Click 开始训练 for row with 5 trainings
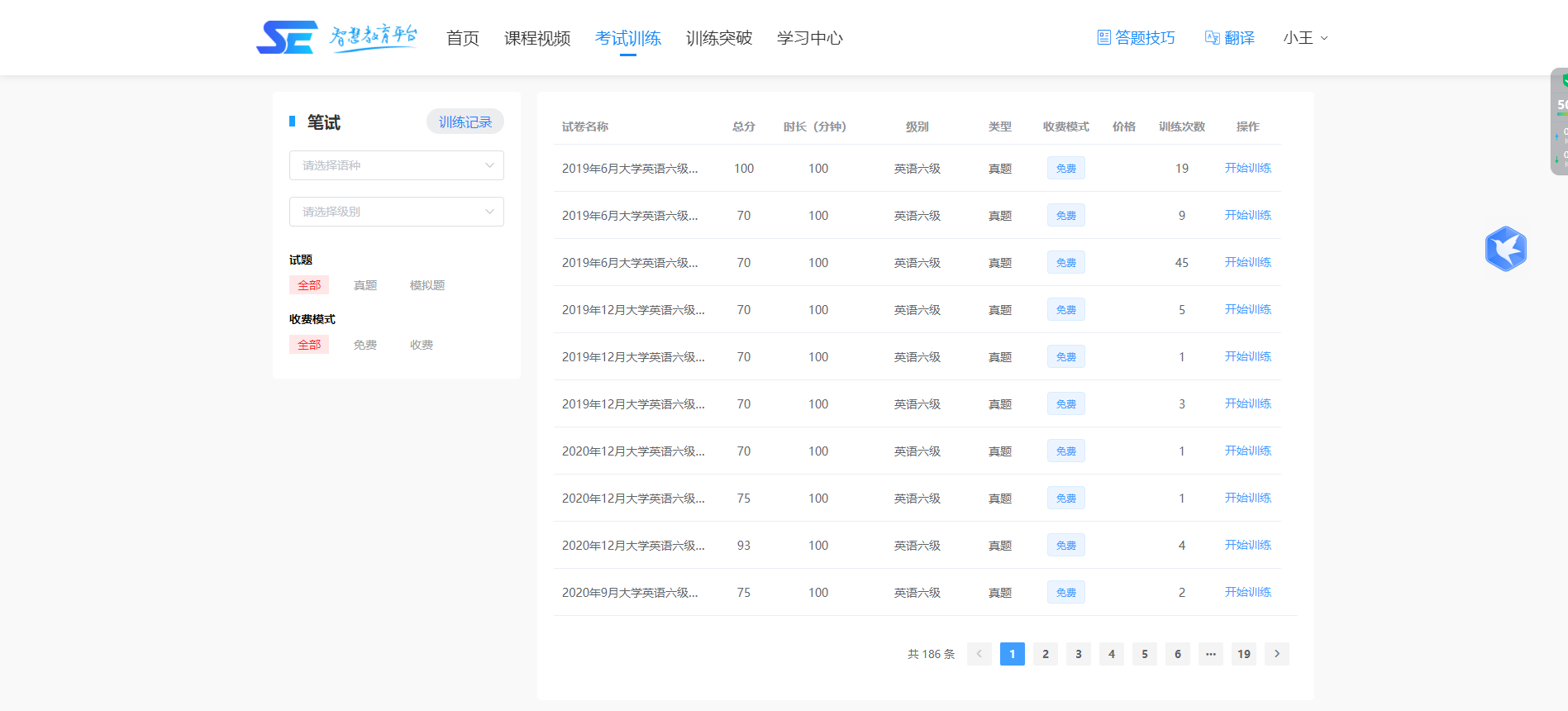The height and width of the screenshot is (711, 1568). click(1248, 309)
